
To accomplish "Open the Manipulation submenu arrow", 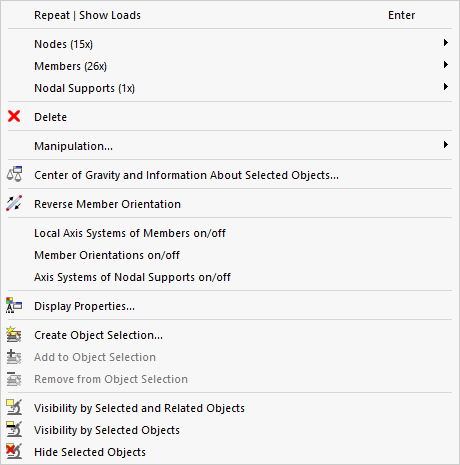I will pyautogui.click(x=446, y=145).
